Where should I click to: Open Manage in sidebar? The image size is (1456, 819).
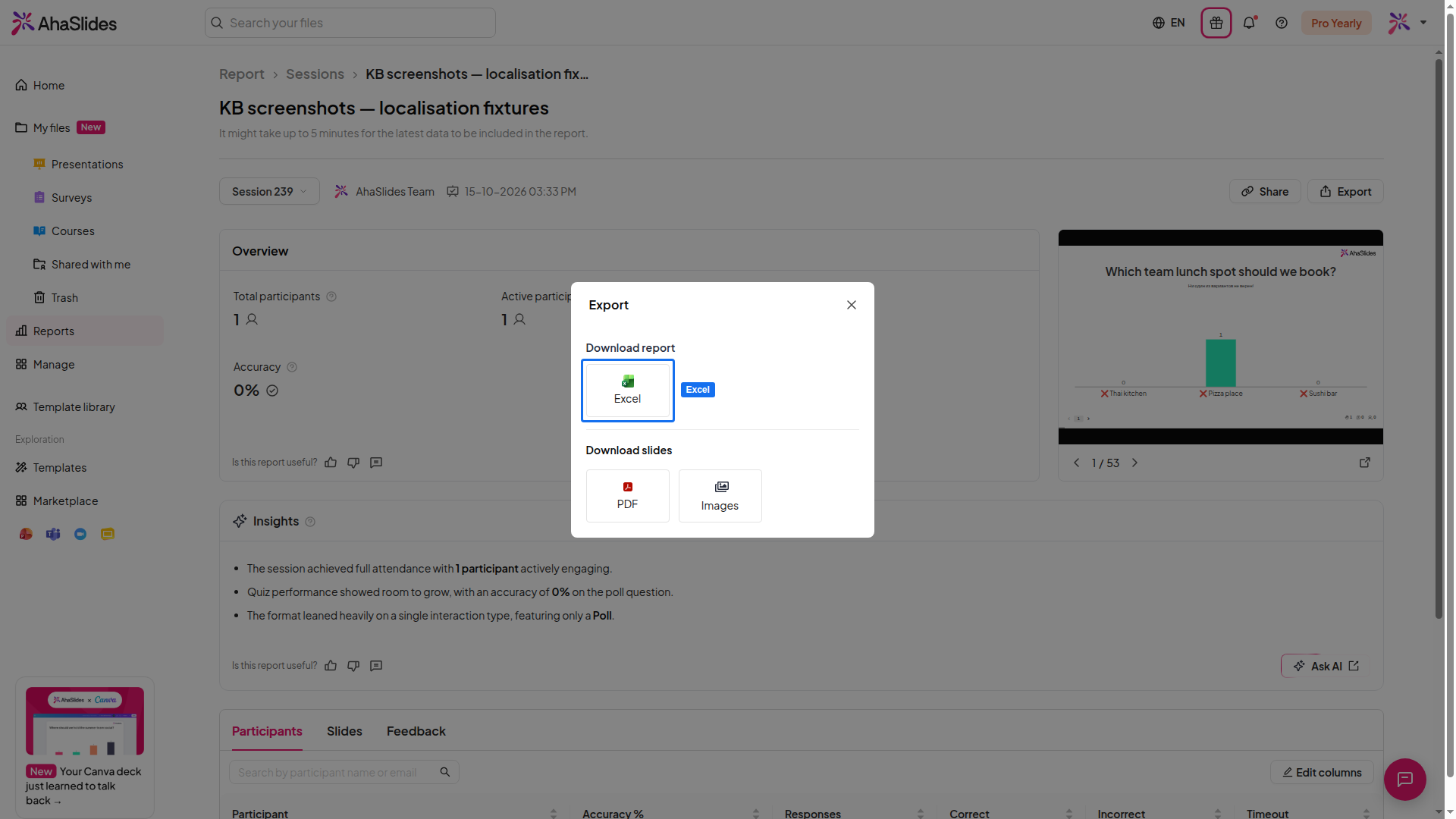[x=85, y=365]
